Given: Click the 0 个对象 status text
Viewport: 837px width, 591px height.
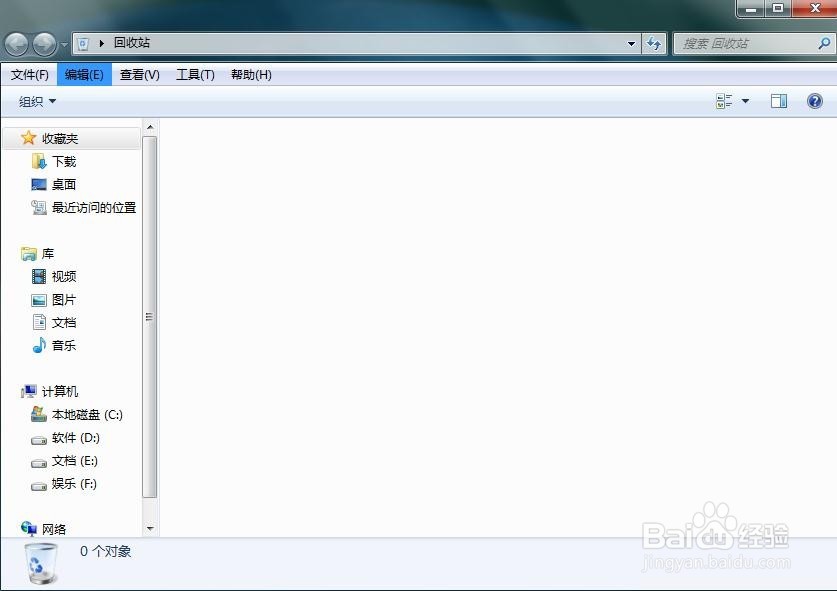Looking at the screenshot, I should (106, 551).
